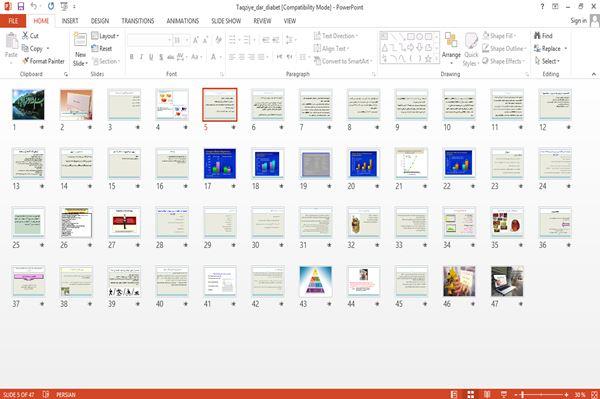Click the New Slide icon
This screenshot has height=399, width=600.
(x=80, y=40)
